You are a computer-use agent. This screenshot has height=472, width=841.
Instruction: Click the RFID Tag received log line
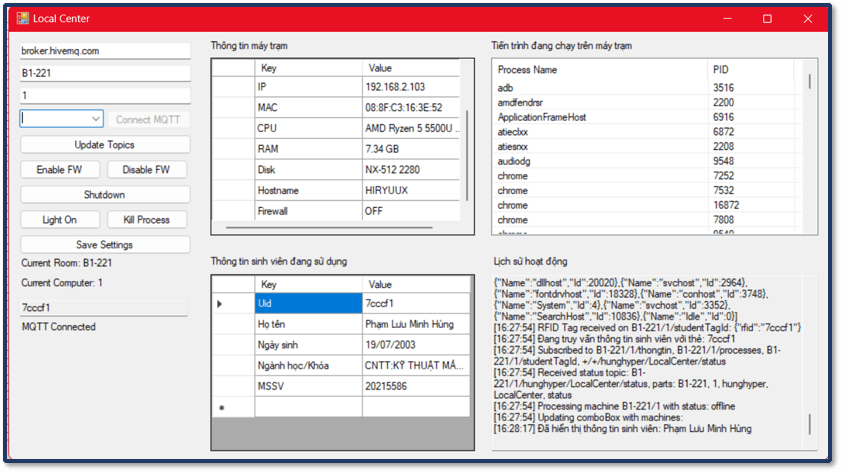tap(647, 328)
